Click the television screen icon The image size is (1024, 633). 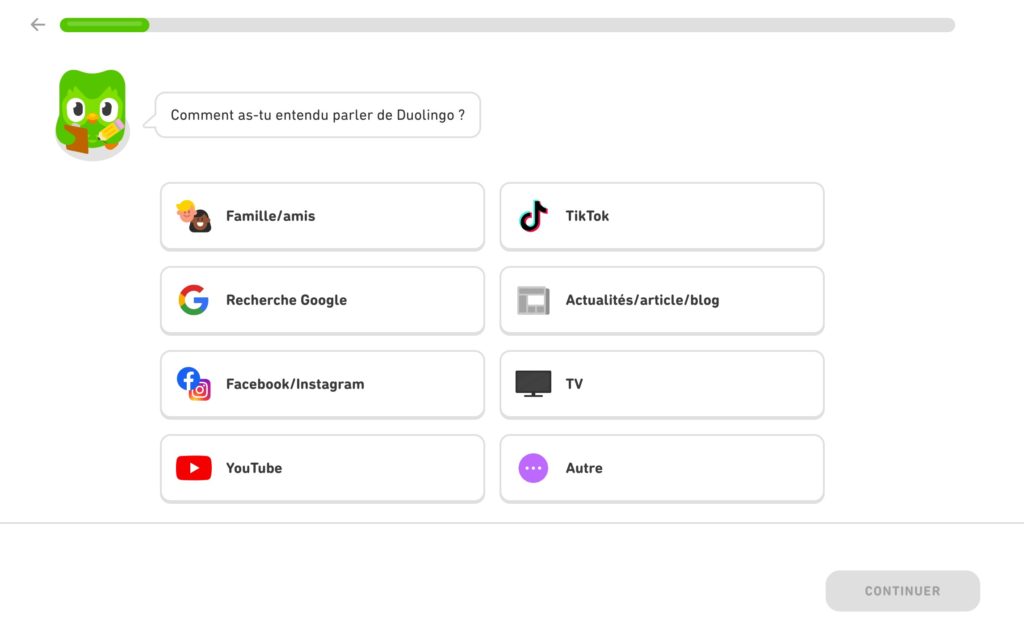pos(533,384)
